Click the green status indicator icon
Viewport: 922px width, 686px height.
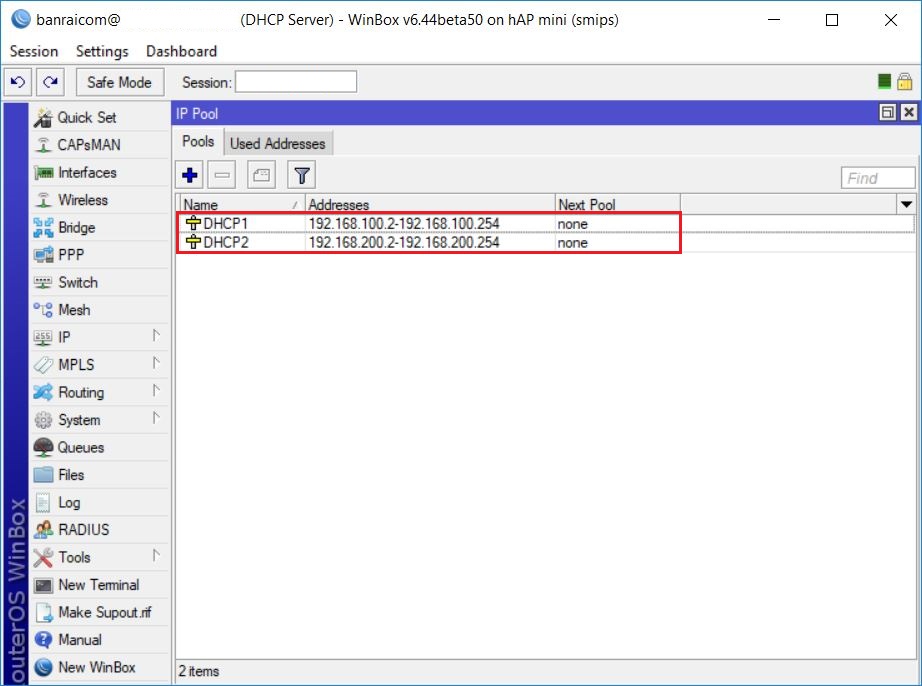[884, 81]
